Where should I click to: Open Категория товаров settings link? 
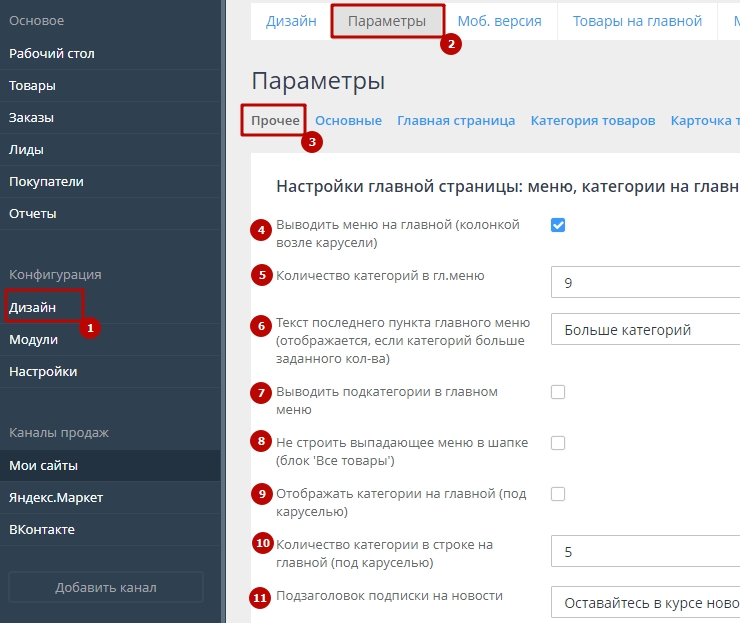tap(593, 120)
